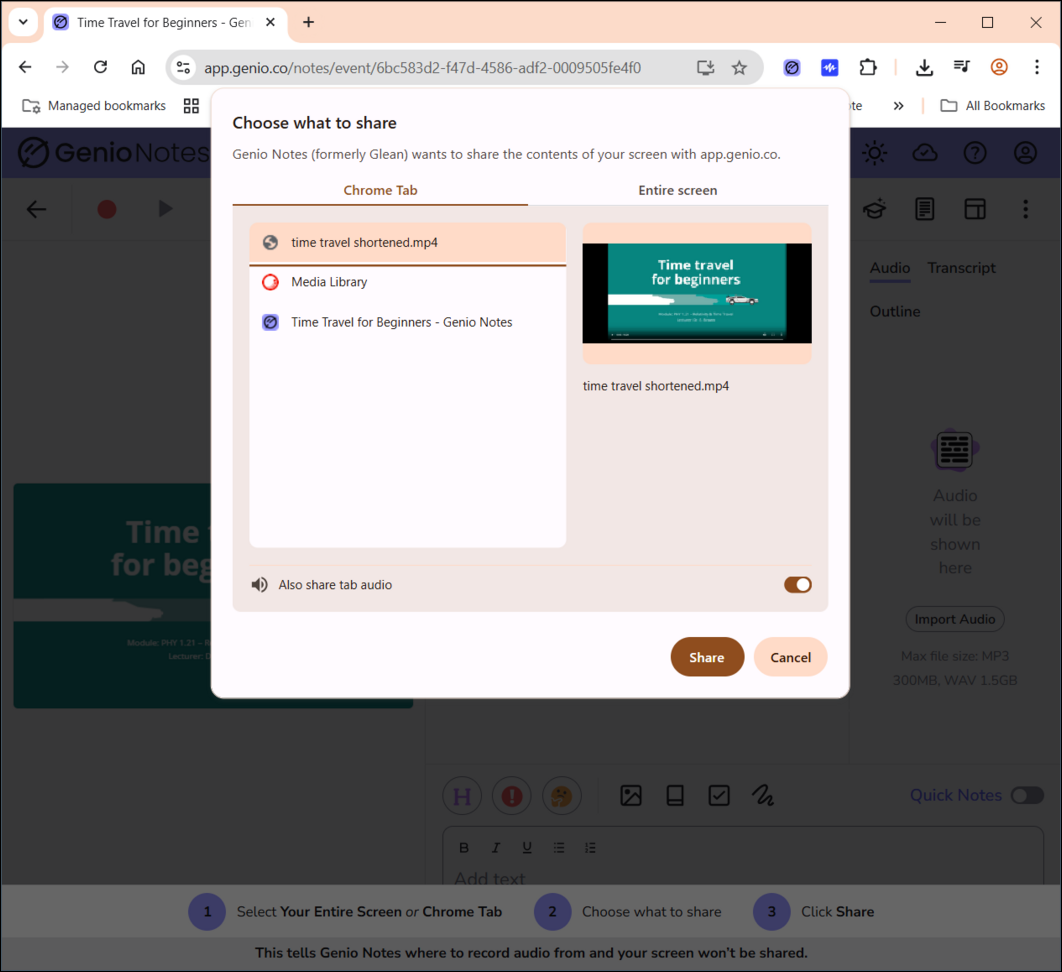The width and height of the screenshot is (1062, 972).
Task: Open Chrome's three-dot menu
Action: click(x=1037, y=67)
